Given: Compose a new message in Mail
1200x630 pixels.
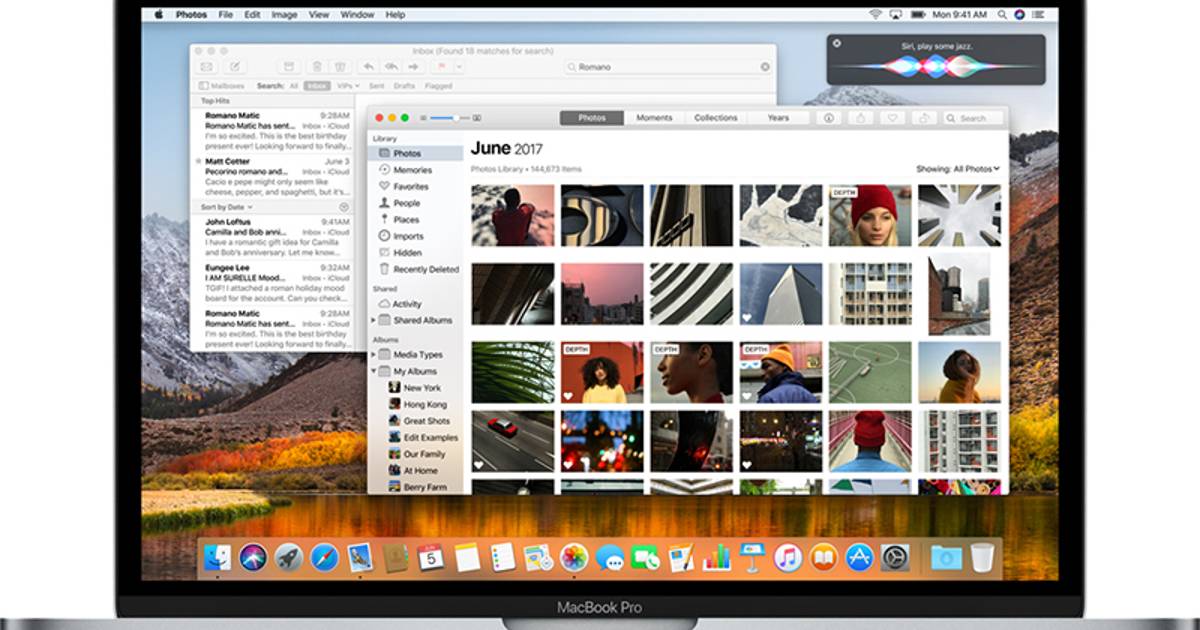Looking at the screenshot, I should (x=234, y=67).
